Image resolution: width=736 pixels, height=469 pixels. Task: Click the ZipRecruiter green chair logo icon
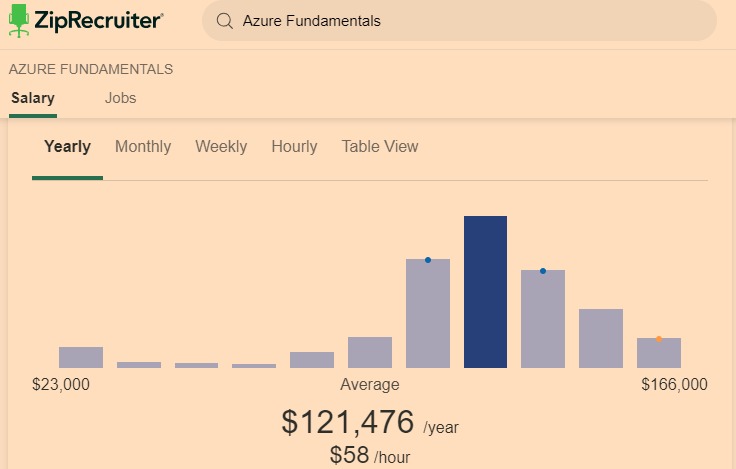click(x=19, y=20)
